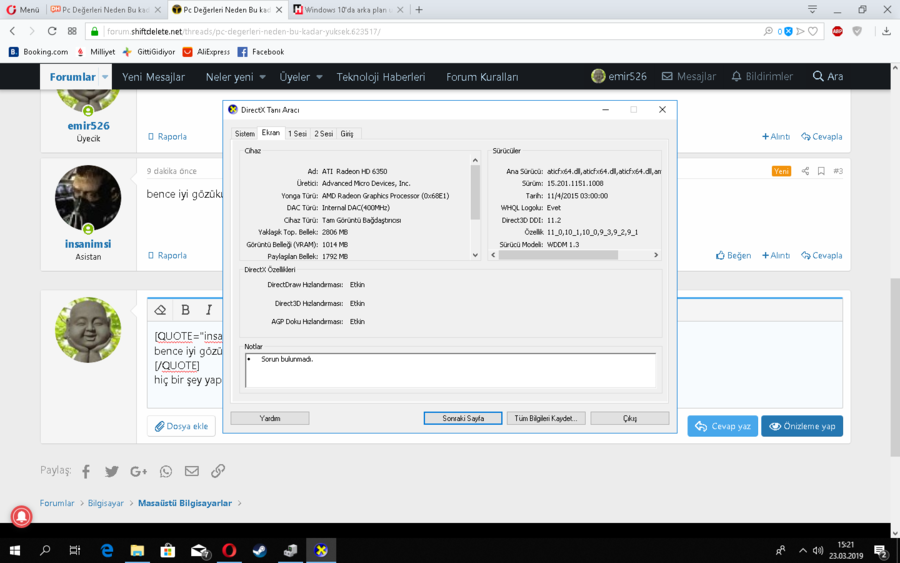The image size is (900, 563).
Task: Open Task View on taskbar
Action: click(x=75, y=550)
